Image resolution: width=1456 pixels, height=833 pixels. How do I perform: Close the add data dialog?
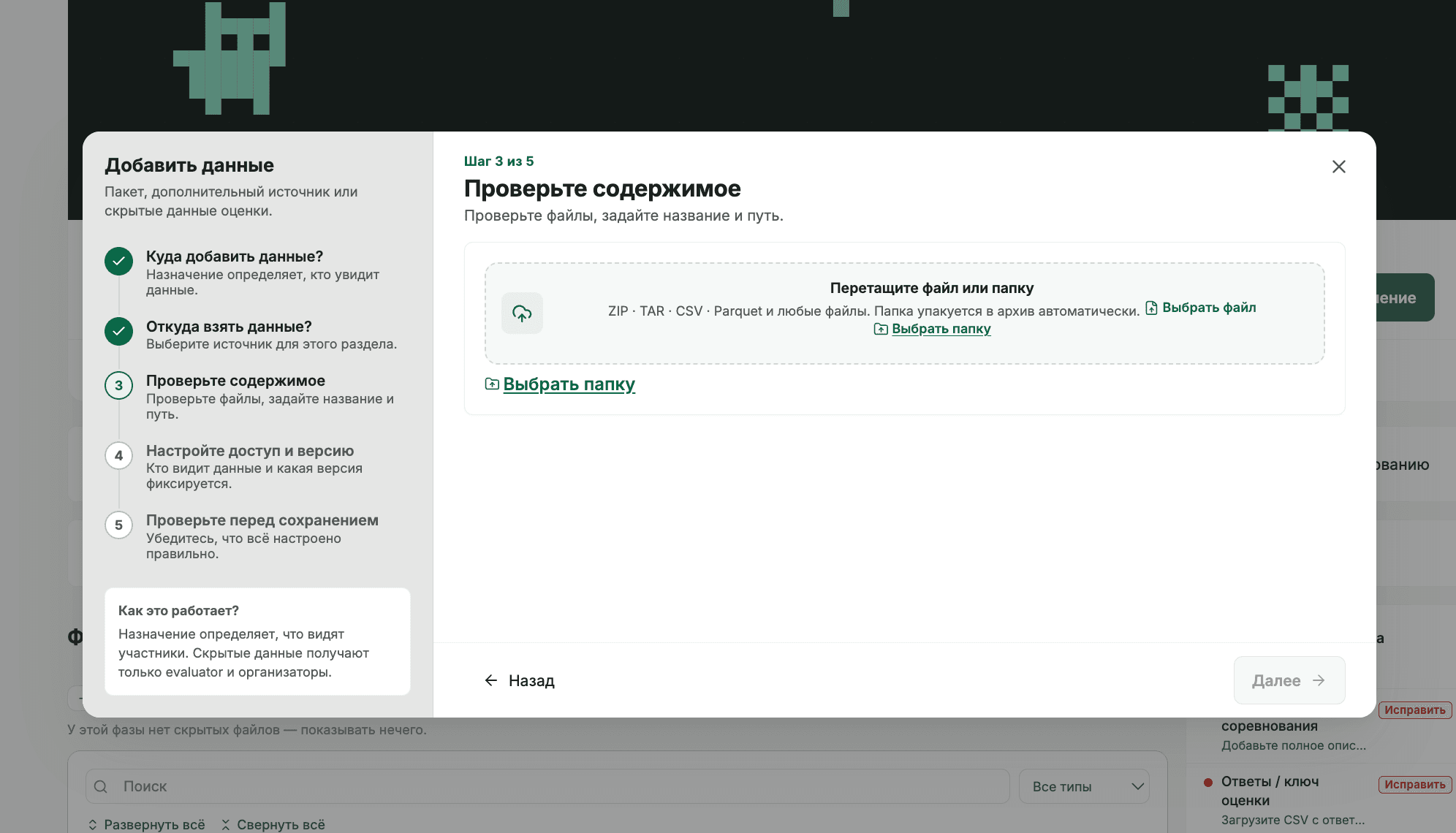[1338, 167]
